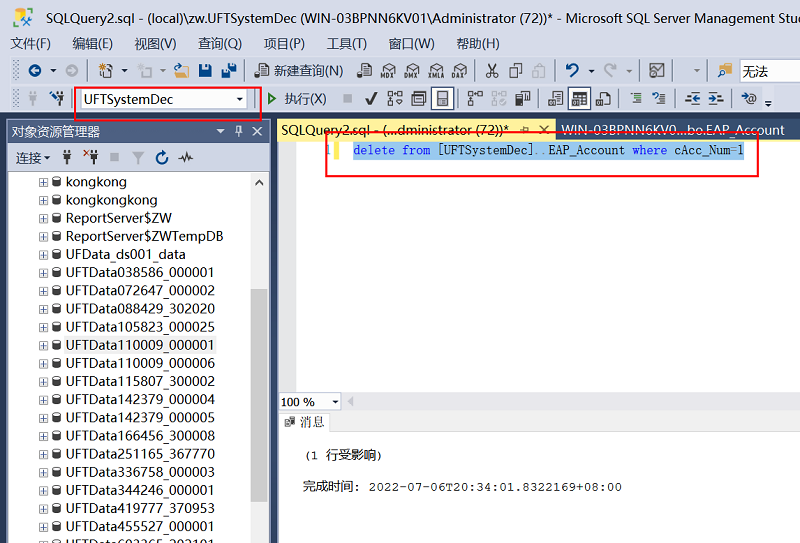Disconnect server in Object Explorer
The width and height of the screenshot is (800, 543).
pyautogui.click(x=91, y=157)
